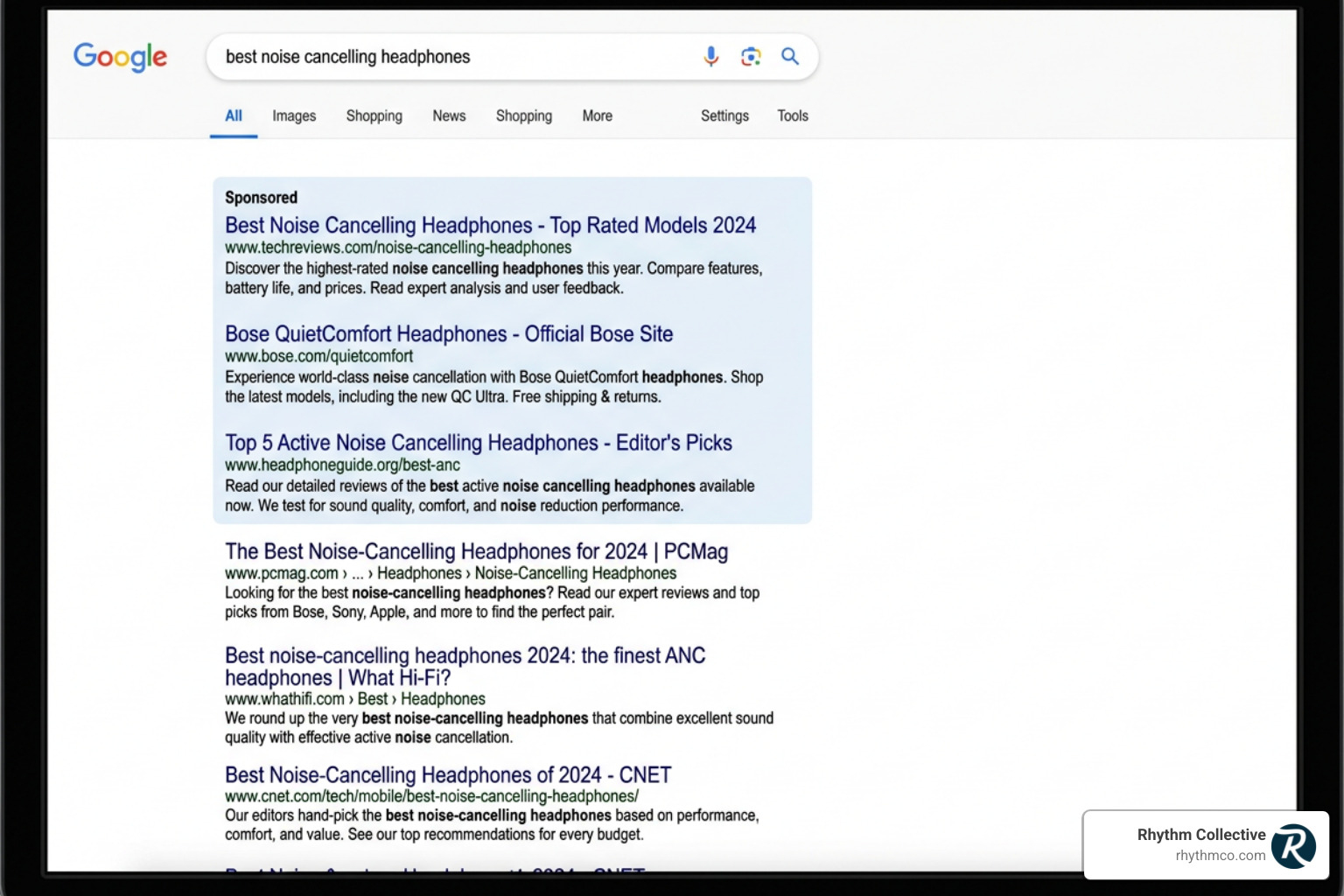This screenshot has width=1344, height=896.
Task: Click the Google logo
Action: pyautogui.click(x=120, y=57)
